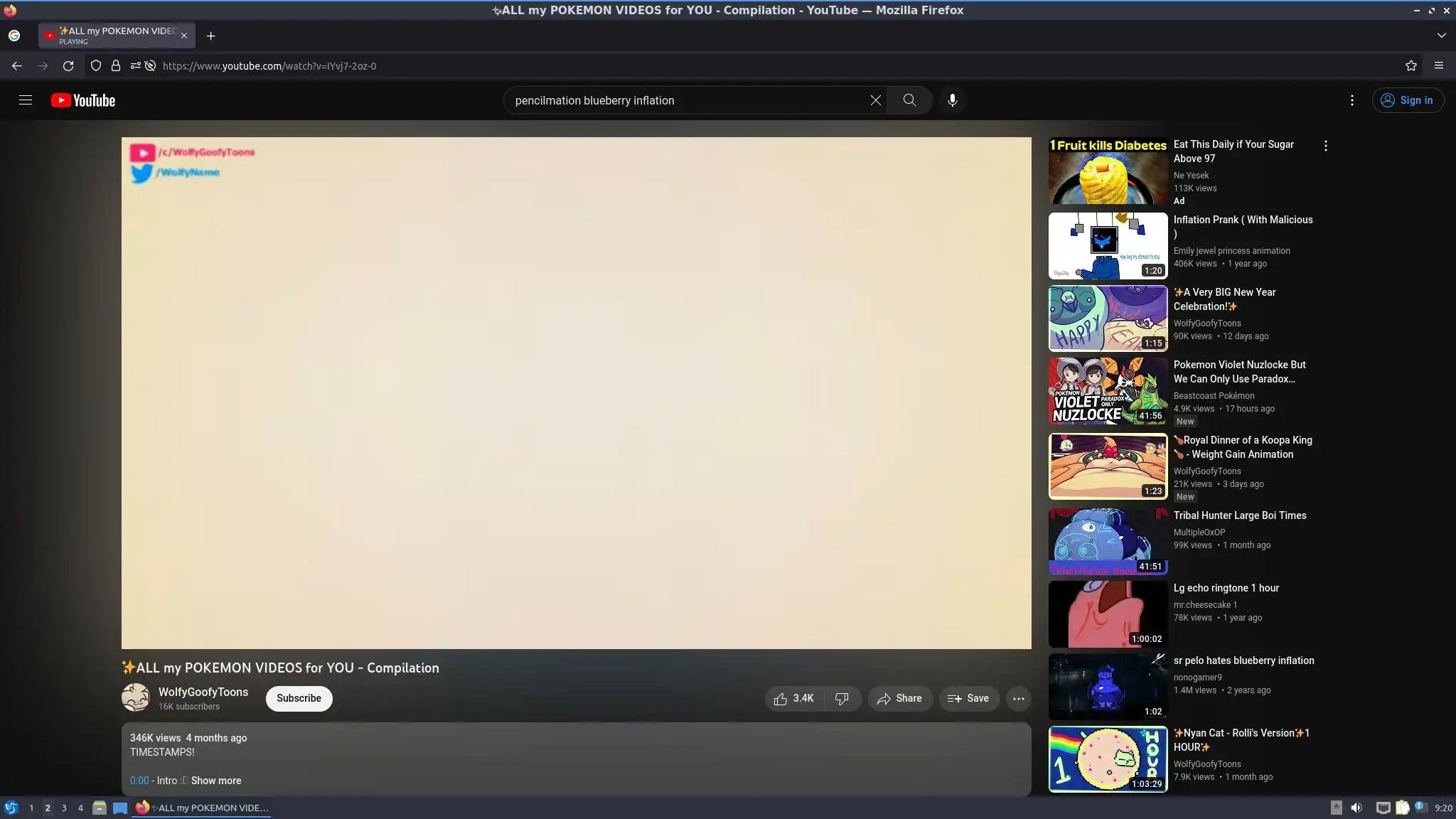Click the dislike thumbs-down icon

[x=842, y=699]
